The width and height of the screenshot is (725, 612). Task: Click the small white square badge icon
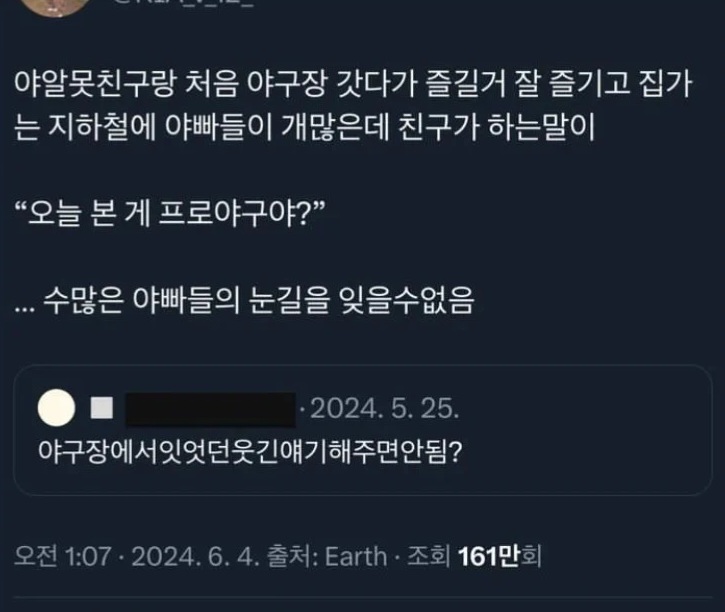(x=102, y=410)
